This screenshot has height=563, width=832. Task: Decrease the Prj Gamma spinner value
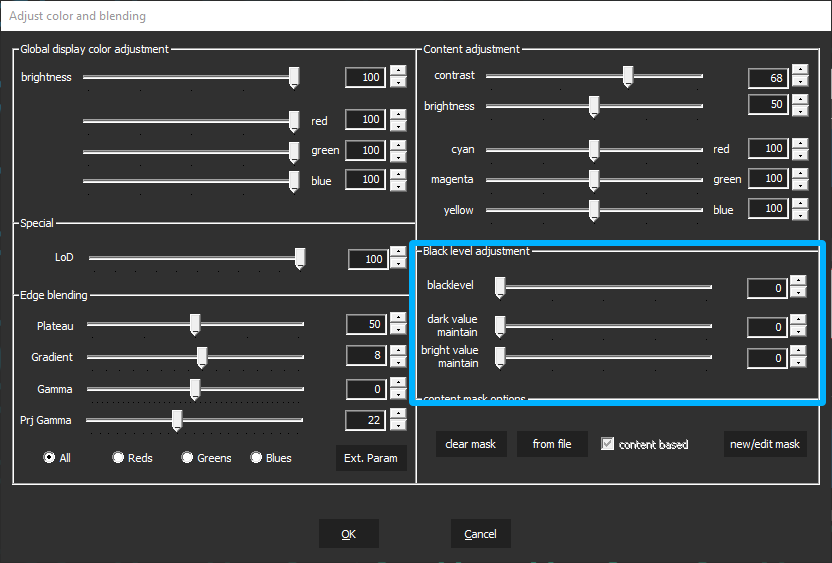point(398,426)
